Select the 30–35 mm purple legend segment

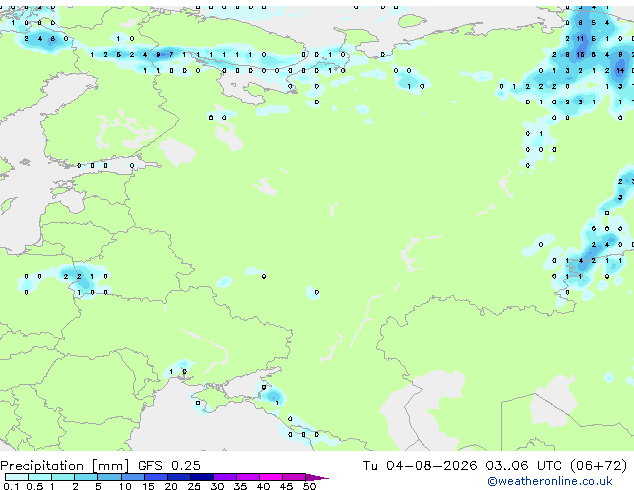pyautogui.click(x=225, y=477)
